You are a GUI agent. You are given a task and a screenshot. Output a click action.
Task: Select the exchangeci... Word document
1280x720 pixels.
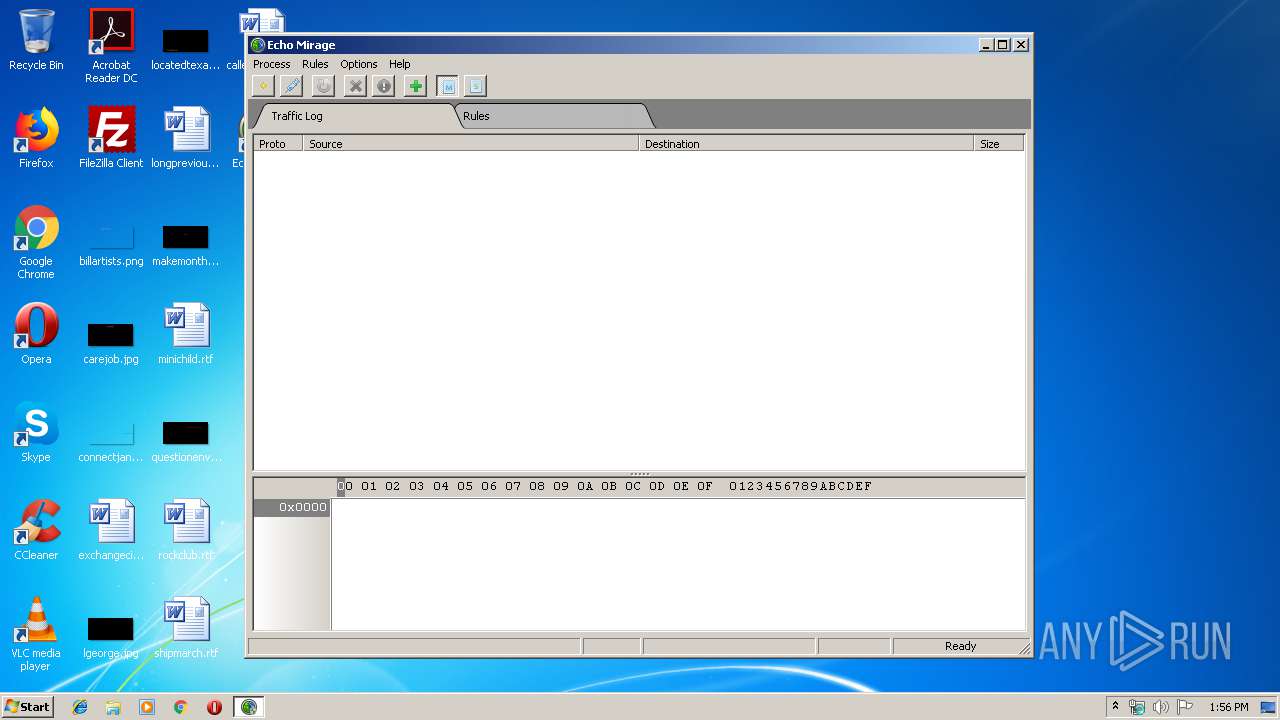pos(111,529)
